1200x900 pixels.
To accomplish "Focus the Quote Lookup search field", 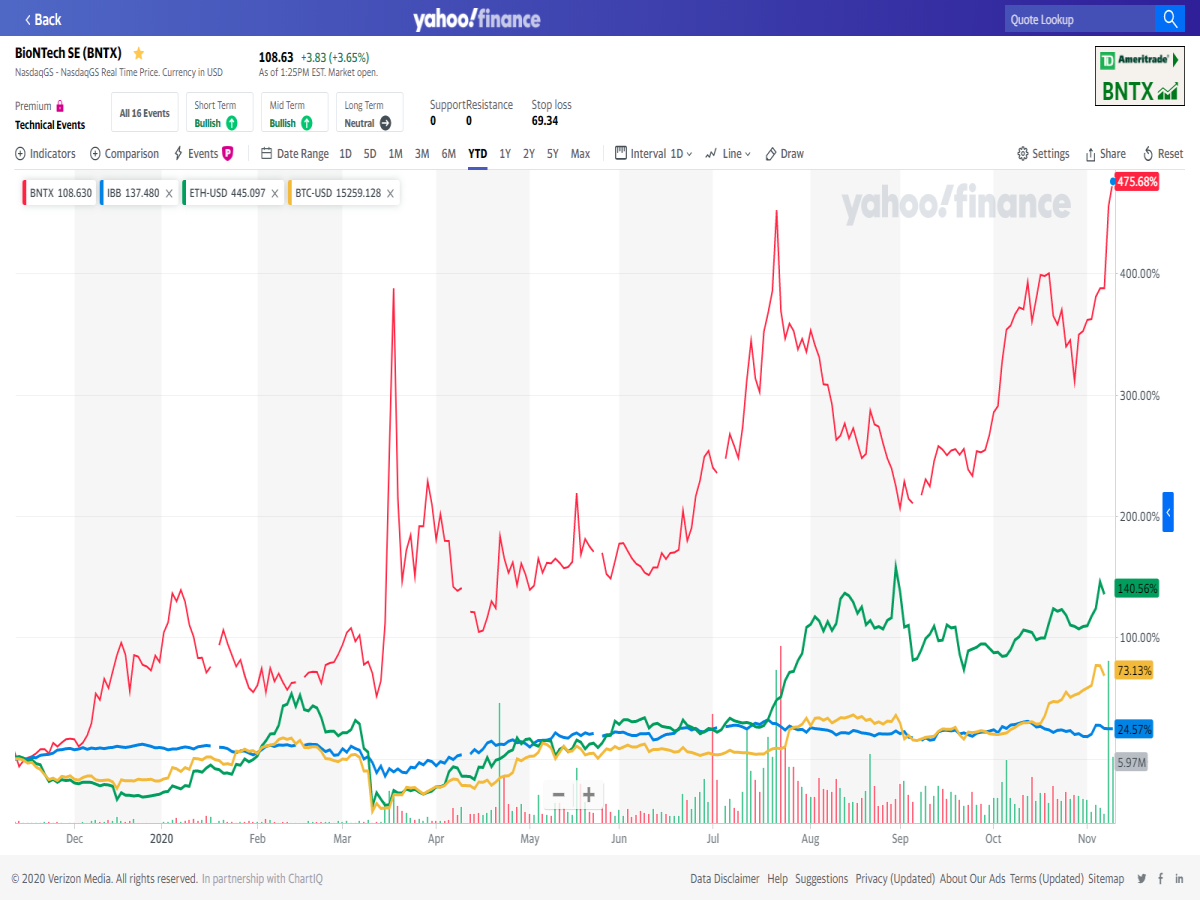I will [1079, 19].
